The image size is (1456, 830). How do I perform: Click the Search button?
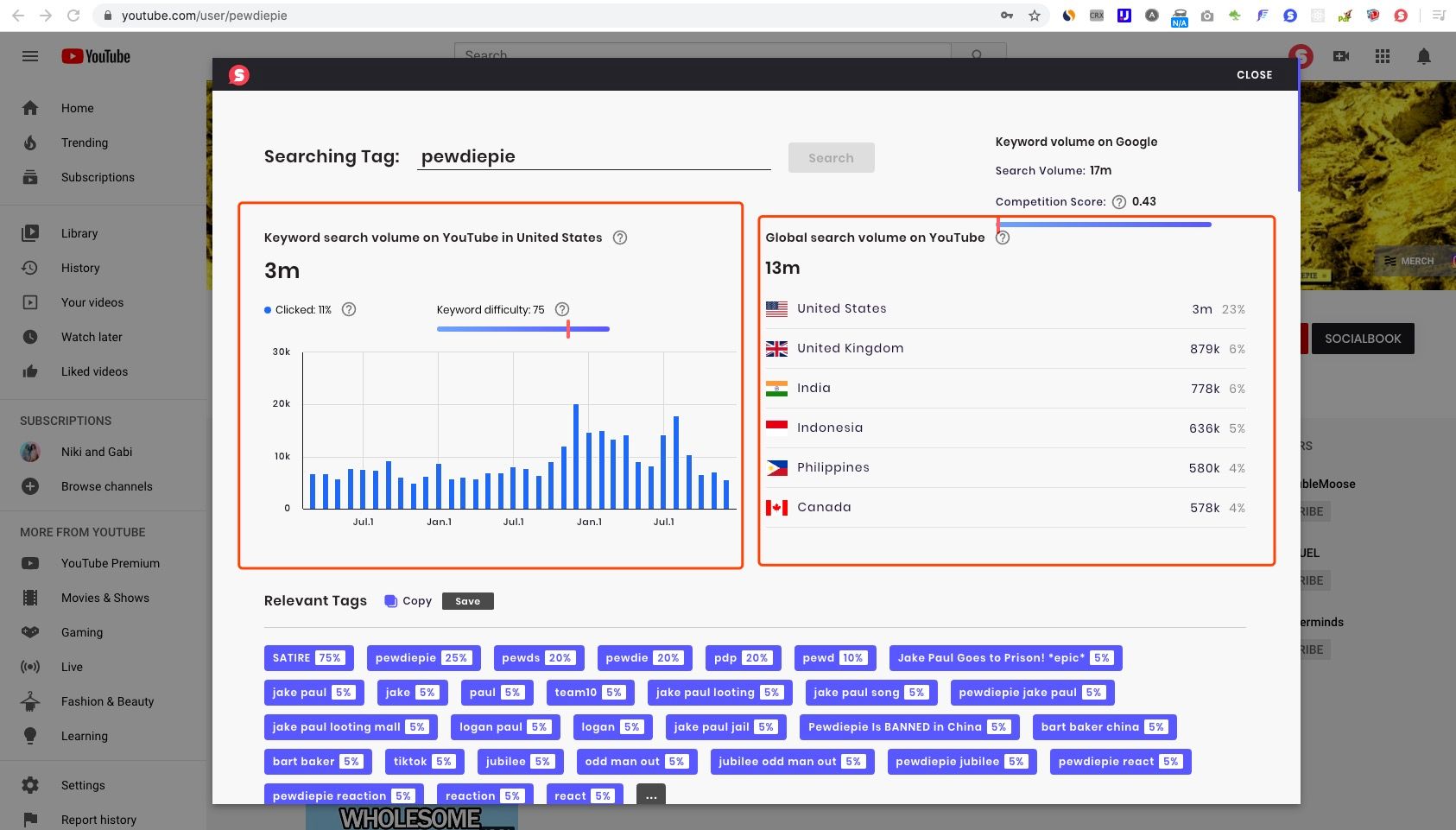(831, 158)
